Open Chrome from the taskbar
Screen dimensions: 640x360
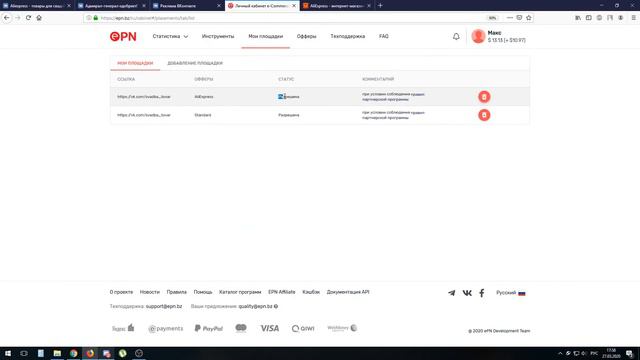click(73, 353)
